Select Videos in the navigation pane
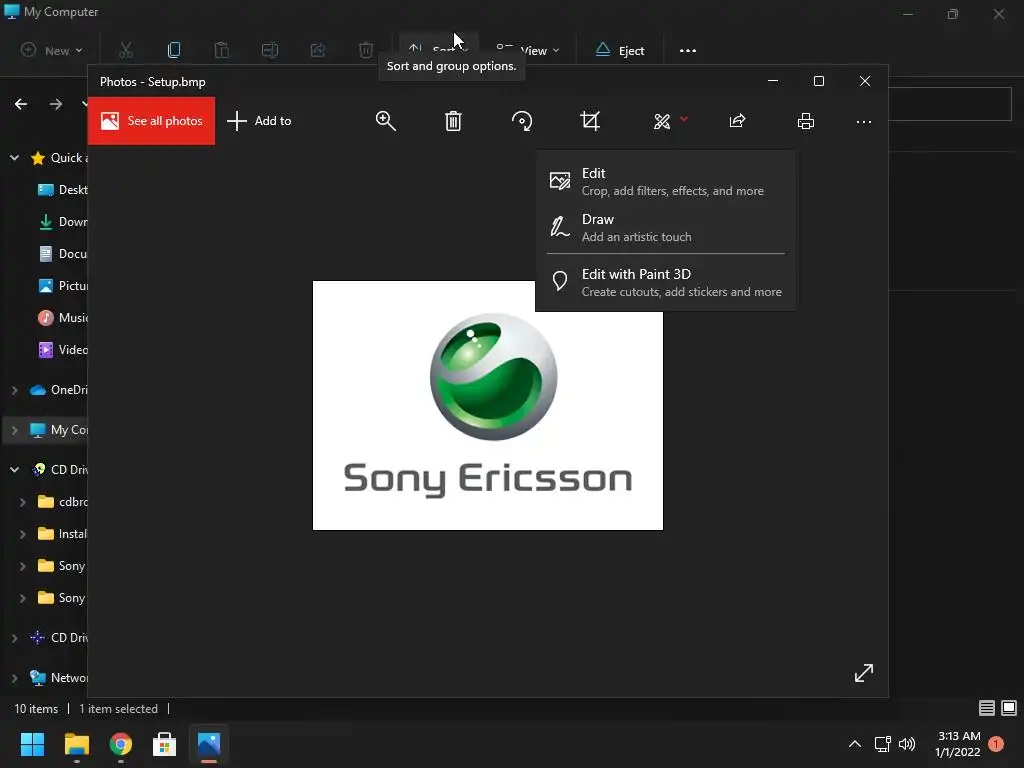Screen dimensions: 1024x768 (63, 349)
